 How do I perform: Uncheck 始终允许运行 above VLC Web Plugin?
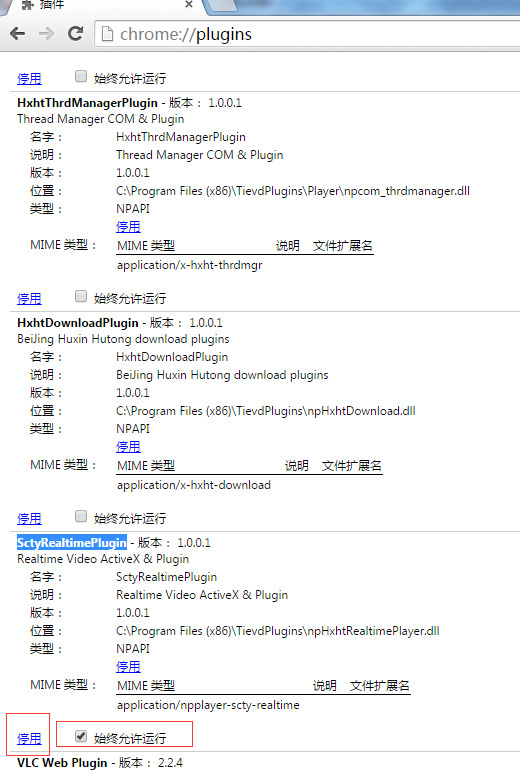click(81, 736)
